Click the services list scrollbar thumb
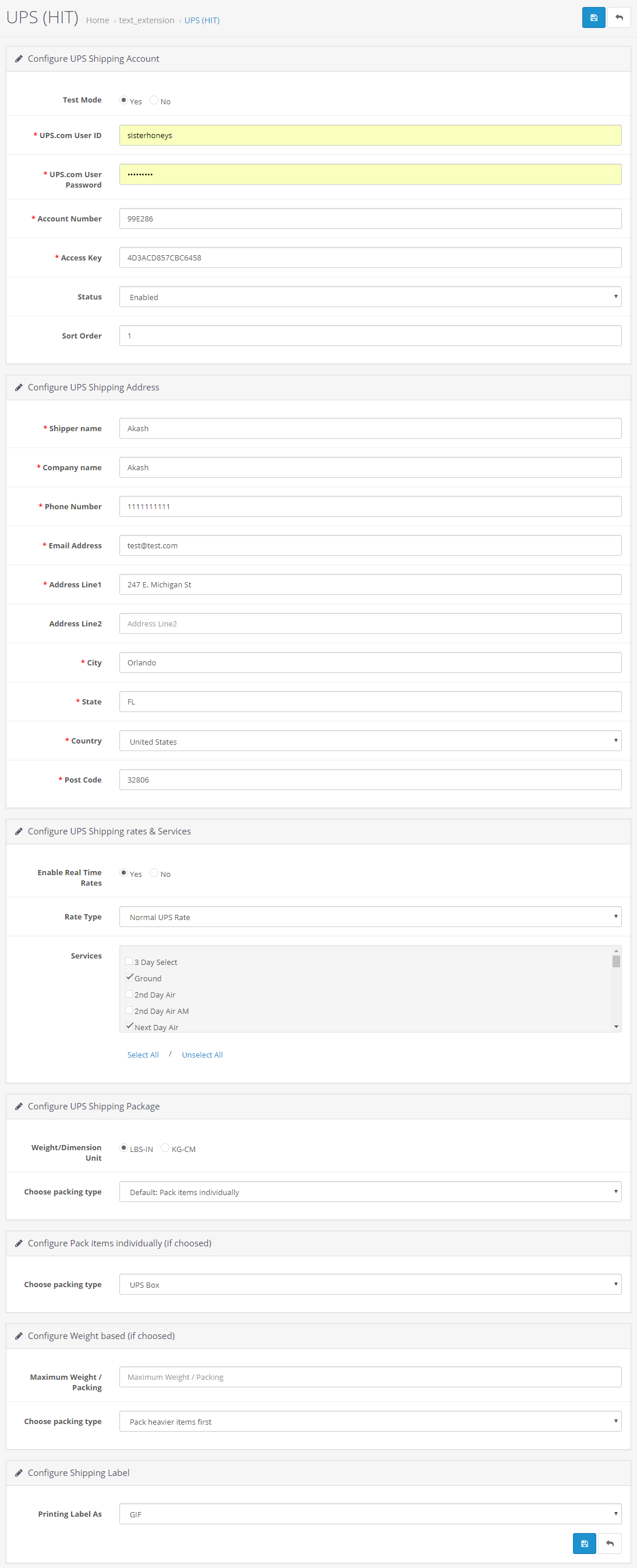Image resolution: width=637 pixels, height=1568 pixels. [616, 962]
